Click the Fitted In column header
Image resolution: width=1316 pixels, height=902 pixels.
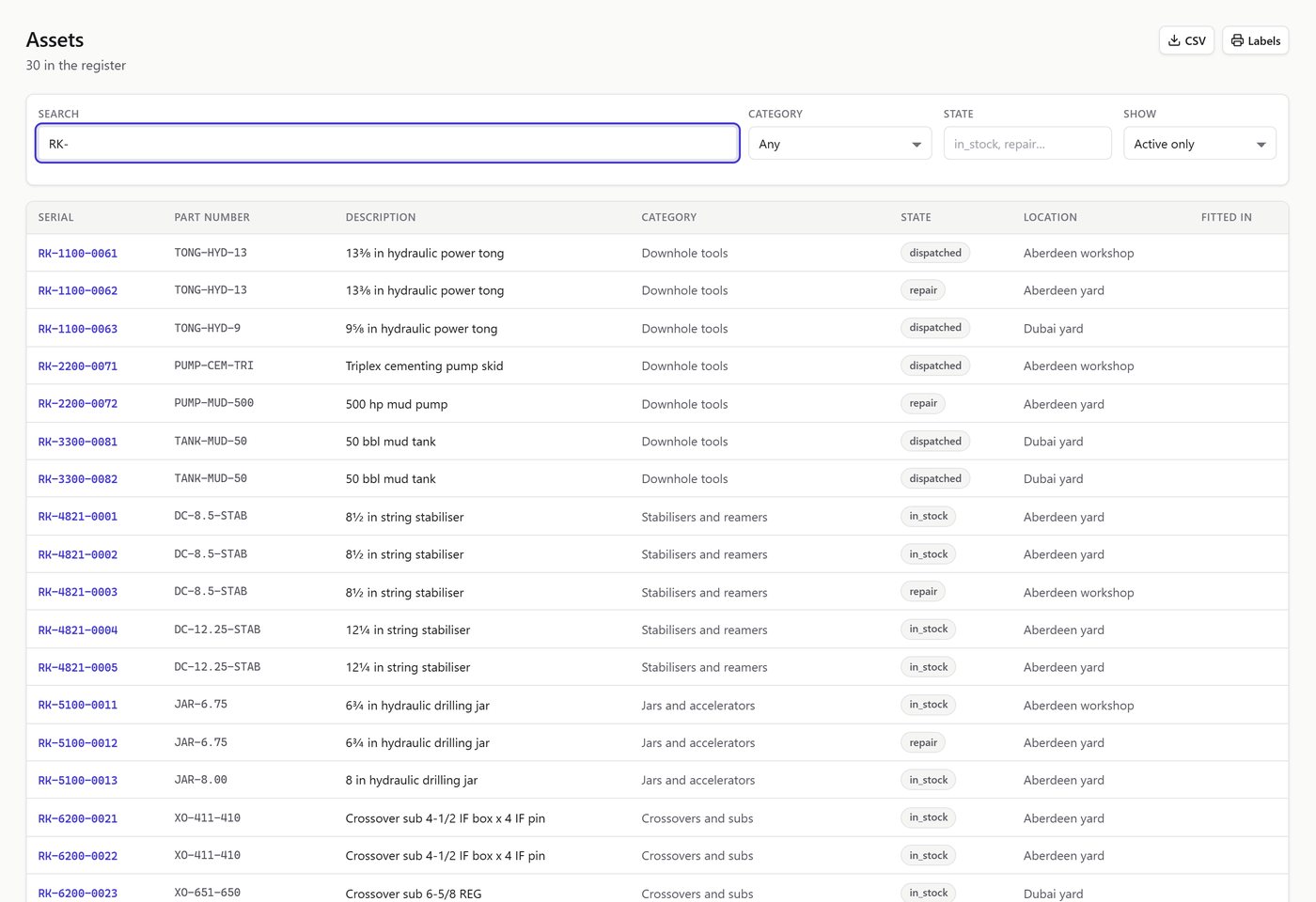[1227, 217]
